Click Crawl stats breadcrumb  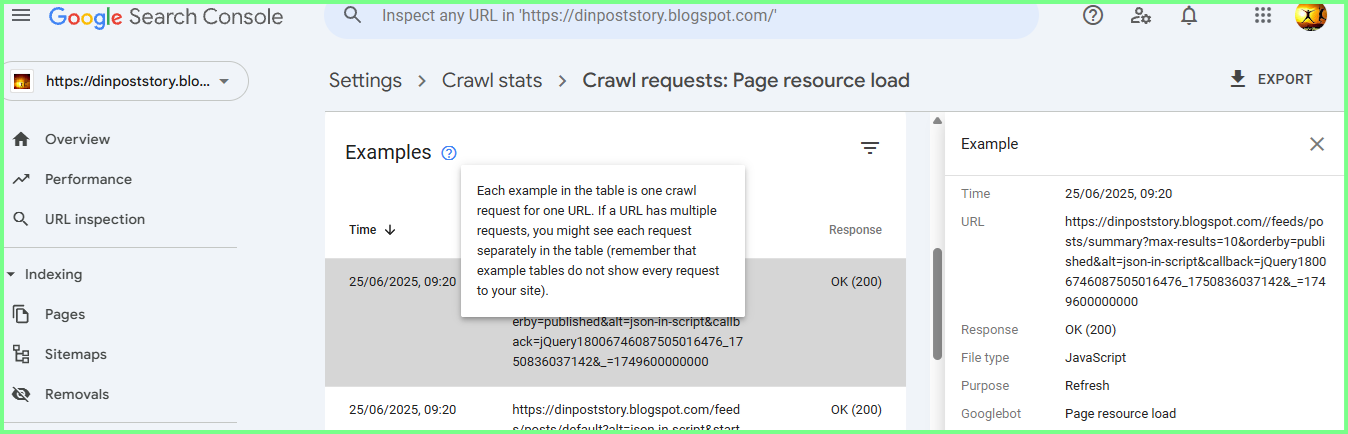492,80
